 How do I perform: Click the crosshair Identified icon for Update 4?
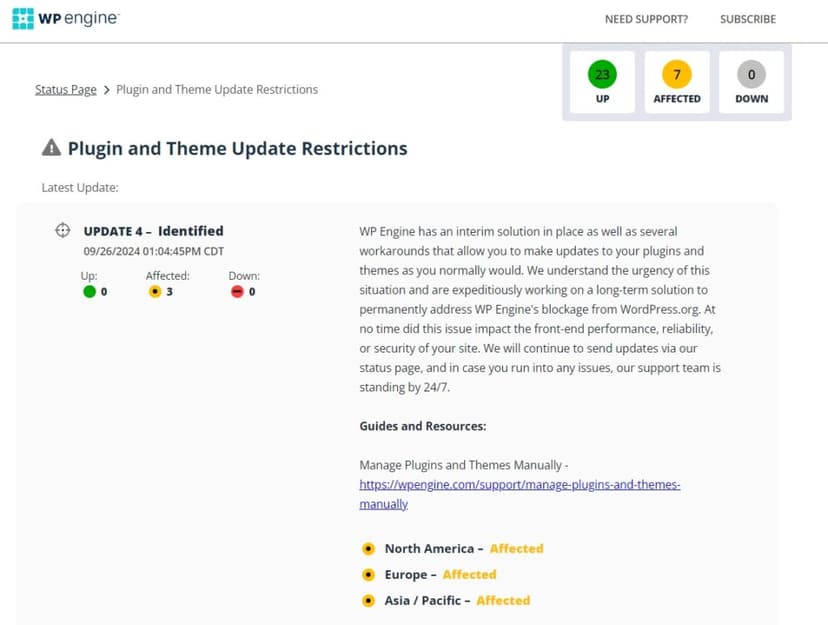point(63,231)
